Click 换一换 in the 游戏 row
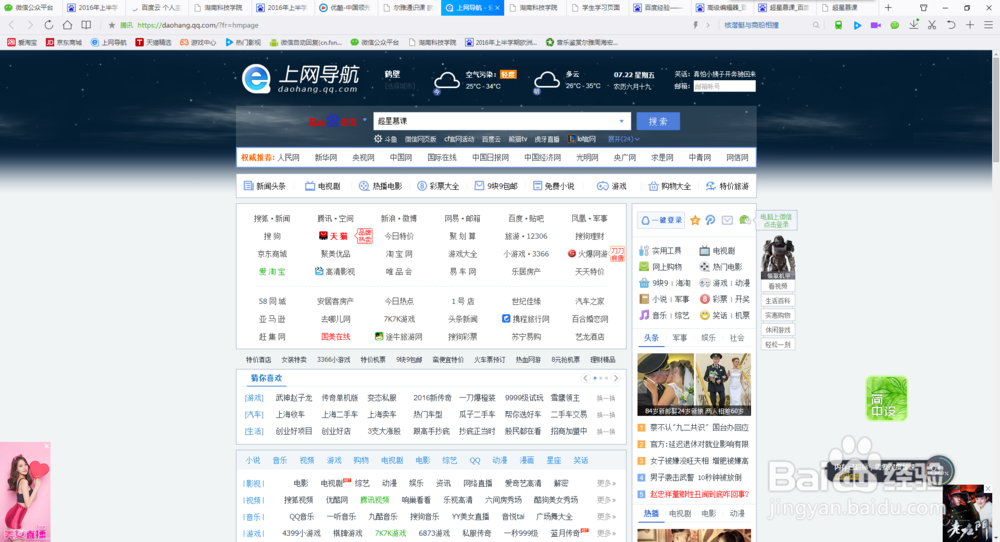This screenshot has width=1000, height=542. 606,398
